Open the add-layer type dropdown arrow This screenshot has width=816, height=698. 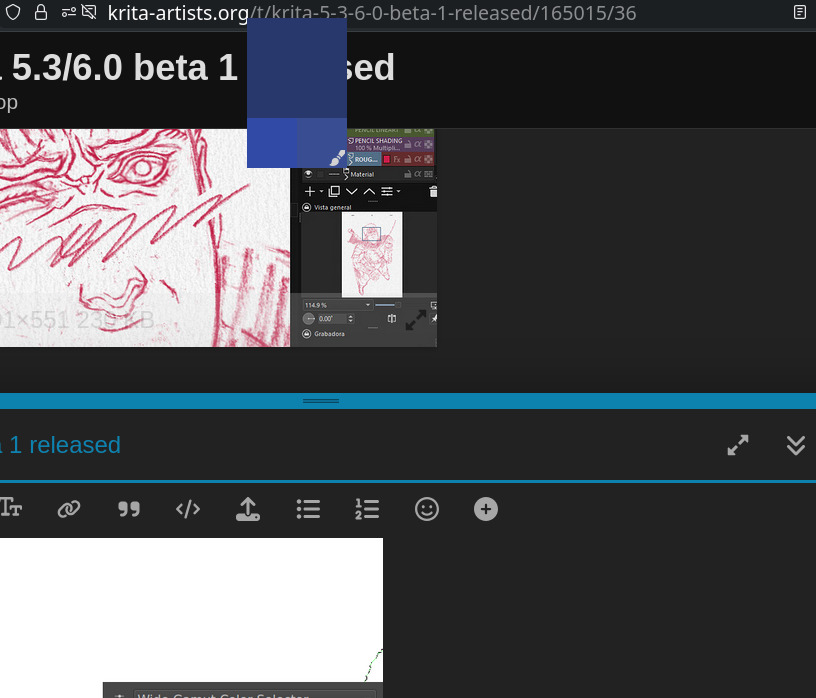[321, 192]
